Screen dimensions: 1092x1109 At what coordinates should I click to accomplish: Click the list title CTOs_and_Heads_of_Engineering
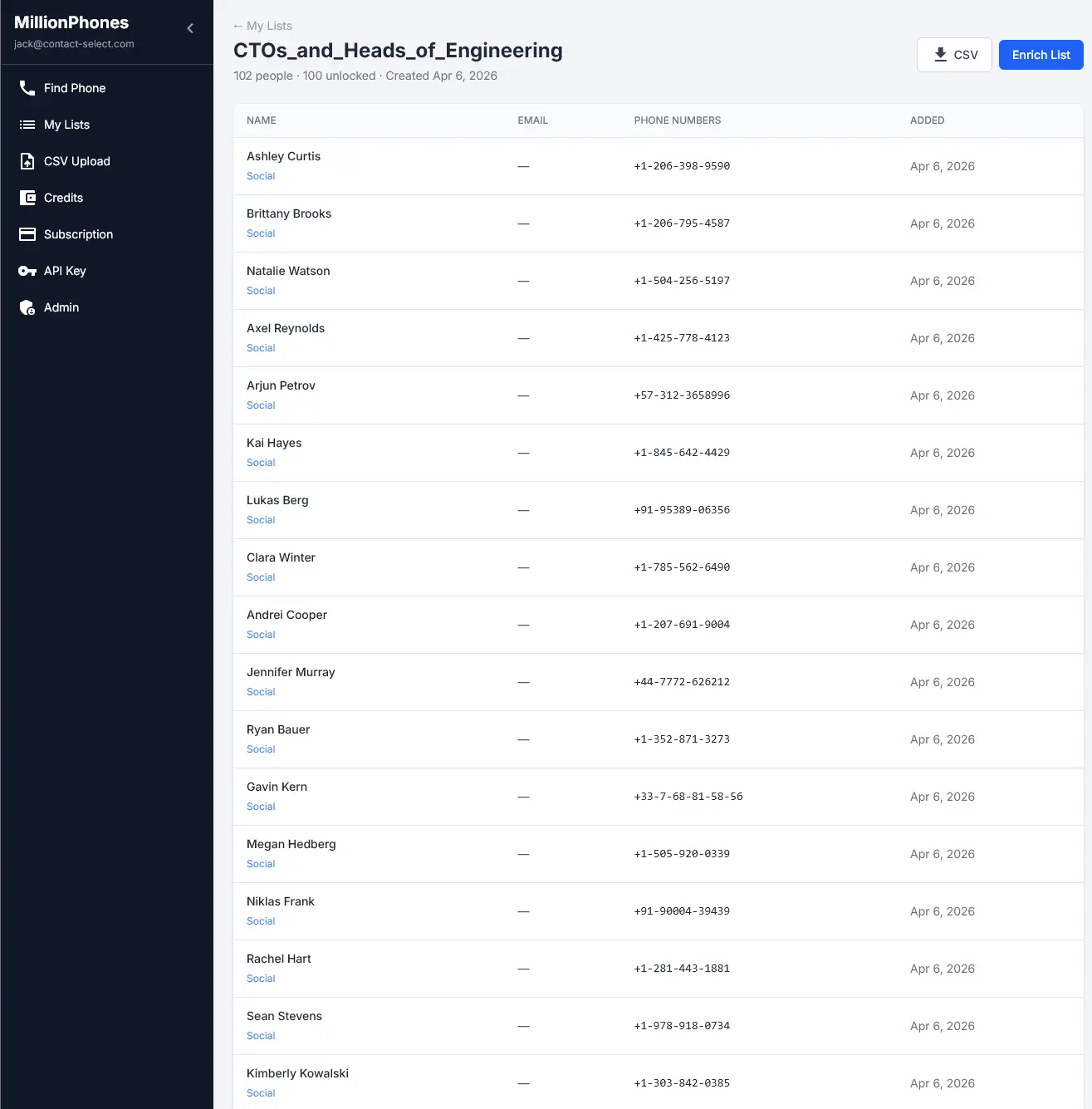(398, 51)
